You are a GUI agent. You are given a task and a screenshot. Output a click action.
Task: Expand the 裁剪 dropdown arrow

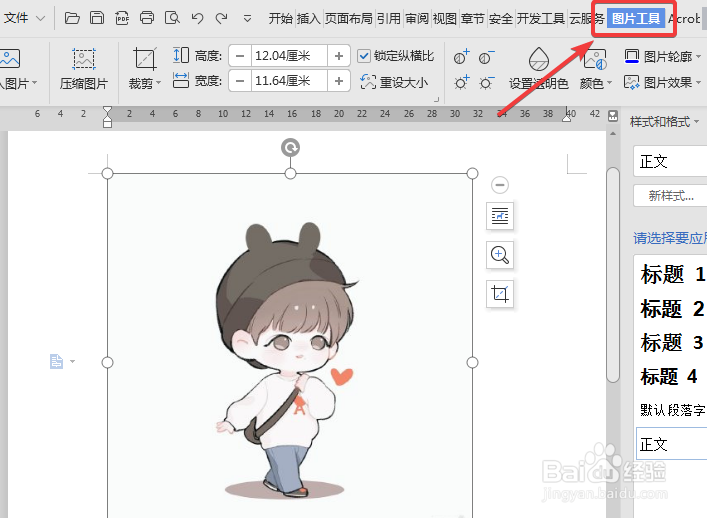coord(158,83)
